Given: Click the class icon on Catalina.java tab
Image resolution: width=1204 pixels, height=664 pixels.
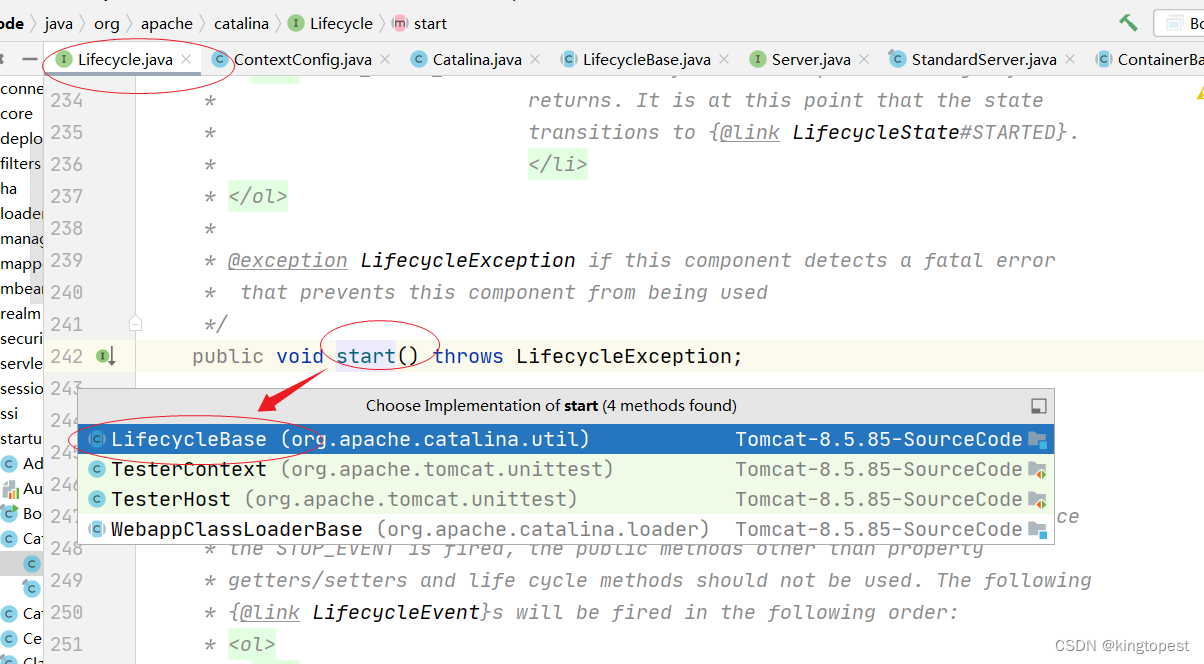Looking at the screenshot, I should (x=419, y=60).
